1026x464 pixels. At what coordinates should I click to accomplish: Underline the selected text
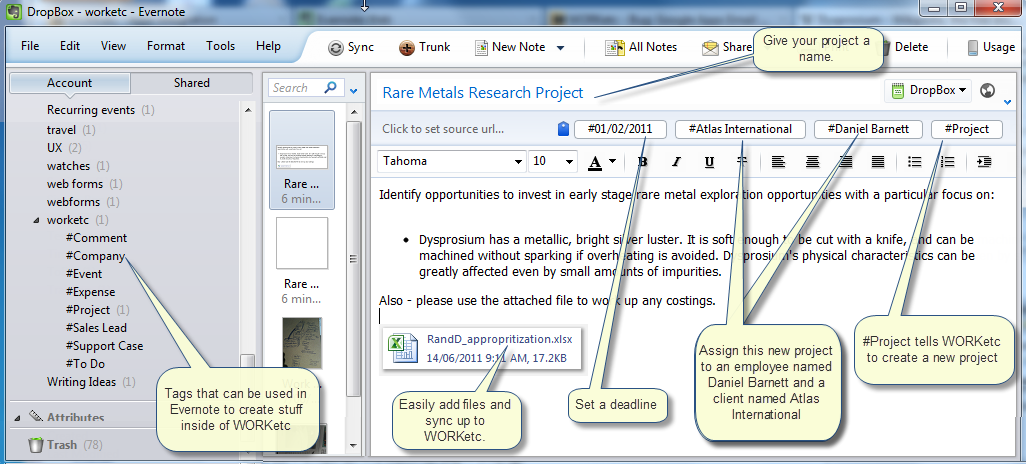(x=709, y=161)
